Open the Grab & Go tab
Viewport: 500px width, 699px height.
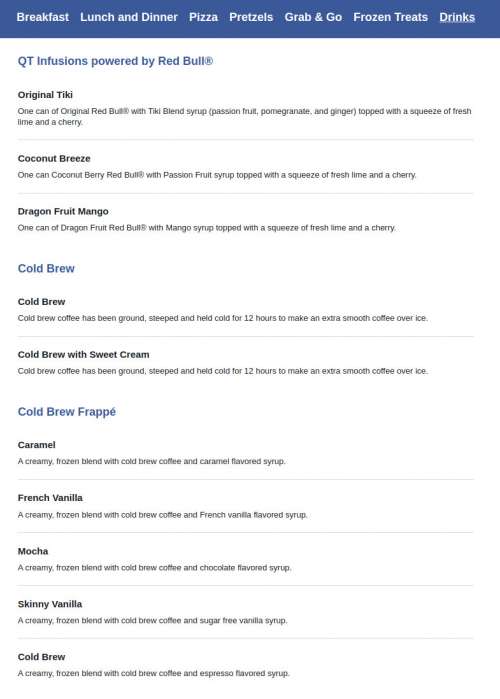click(313, 17)
